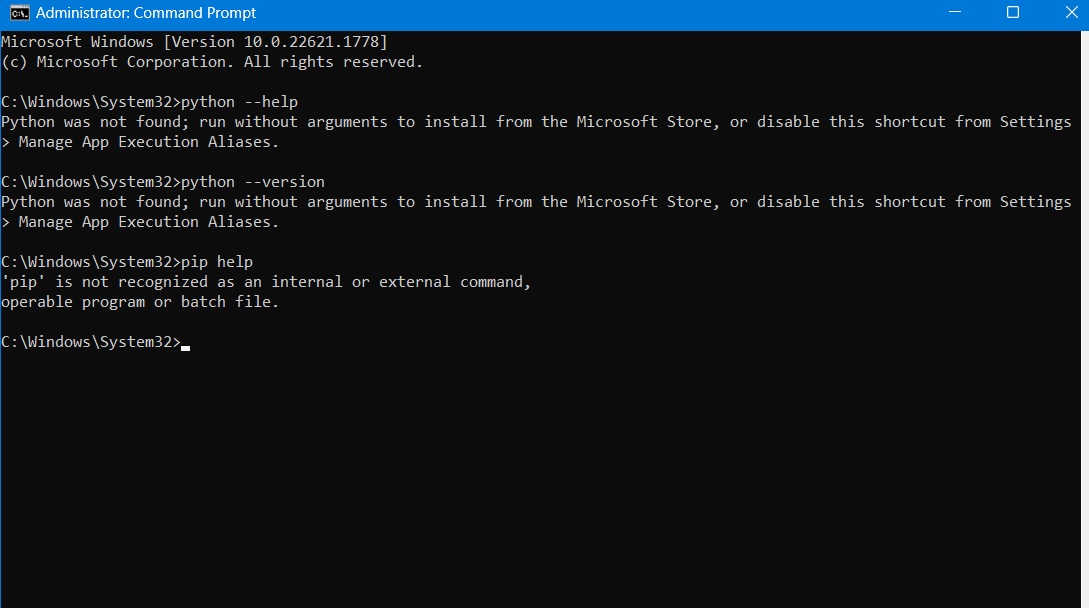This screenshot has width=1089, height=608.
Task: Click the 'pip is not recognized' error line
Action: click(x=265, y=281)
